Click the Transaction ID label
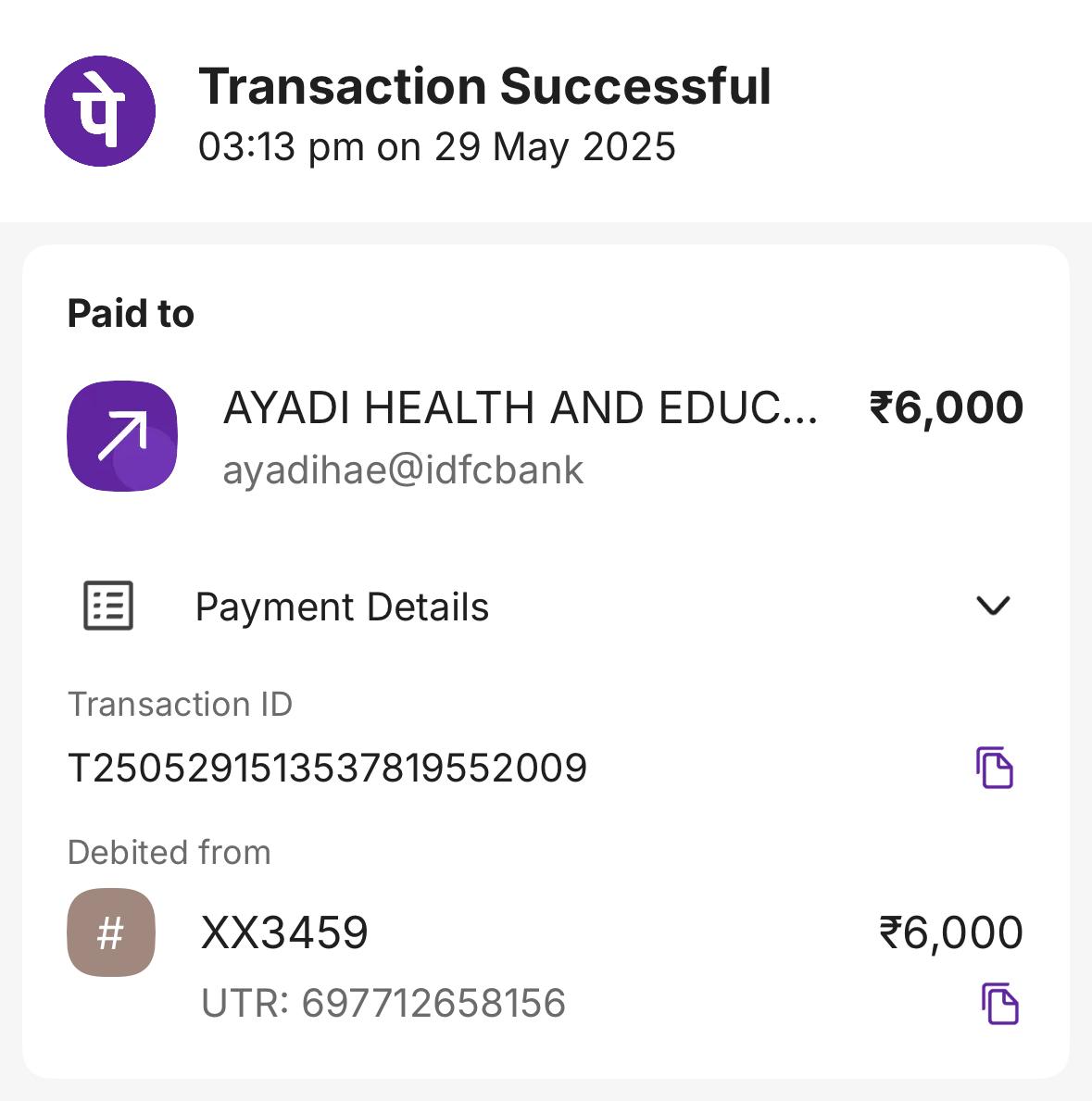Image resolution: width=1092 pixels, height=1101 pixels. coord(181,705)
